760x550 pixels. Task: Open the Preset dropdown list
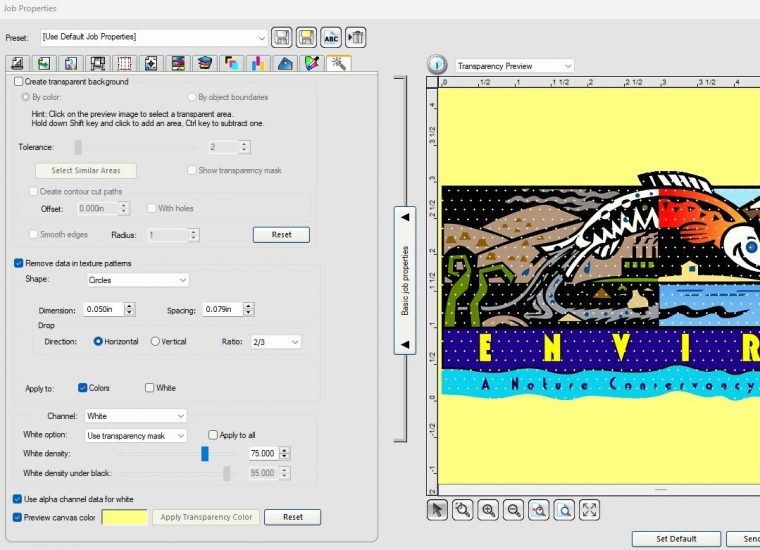pyautogui.click(x=154, y=37)
